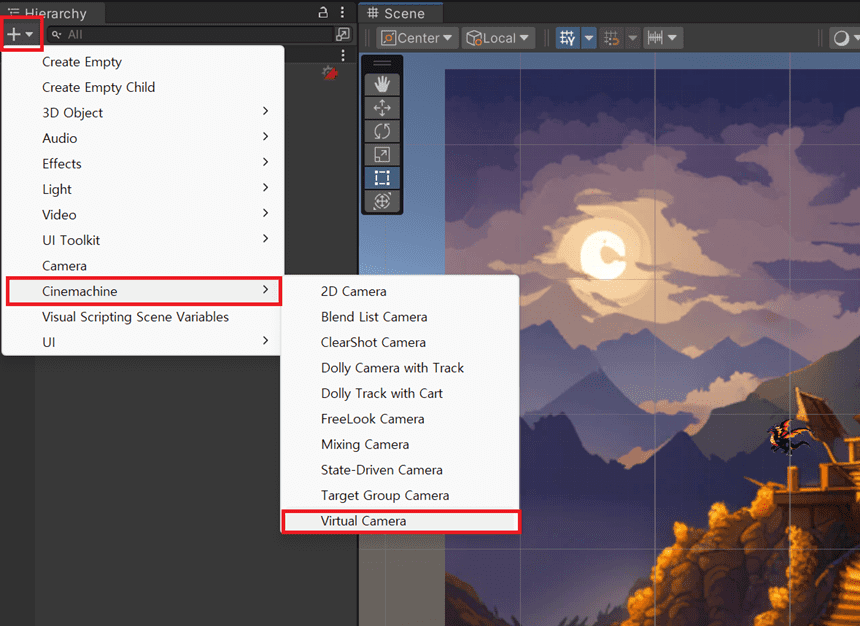This screenshot has height=626, width=860.
Task: Toggle the grid snap increment icon
Action: tap(612, 38)
